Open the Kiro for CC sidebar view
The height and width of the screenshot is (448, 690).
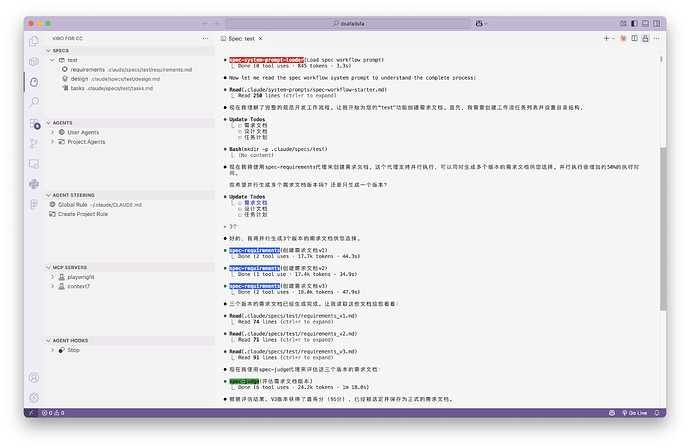[34, 82]
